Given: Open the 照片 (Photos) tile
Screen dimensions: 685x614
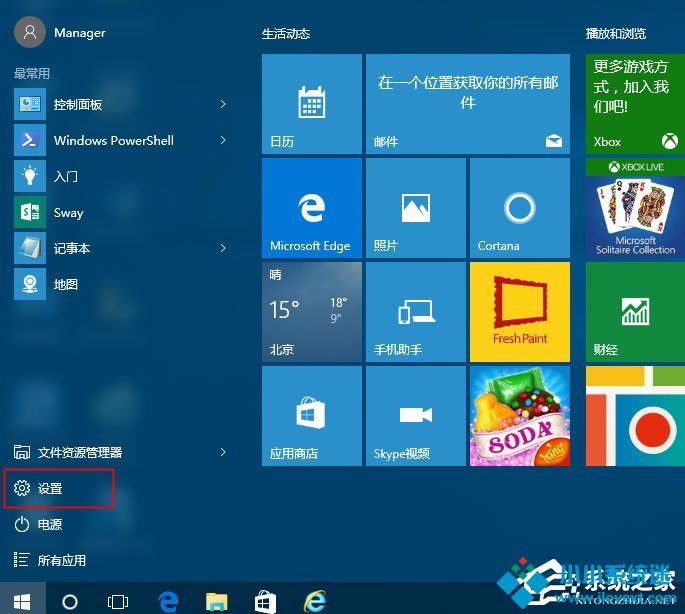Looking at the screenshot, I should pyautogui.click(x=416, y=208).
